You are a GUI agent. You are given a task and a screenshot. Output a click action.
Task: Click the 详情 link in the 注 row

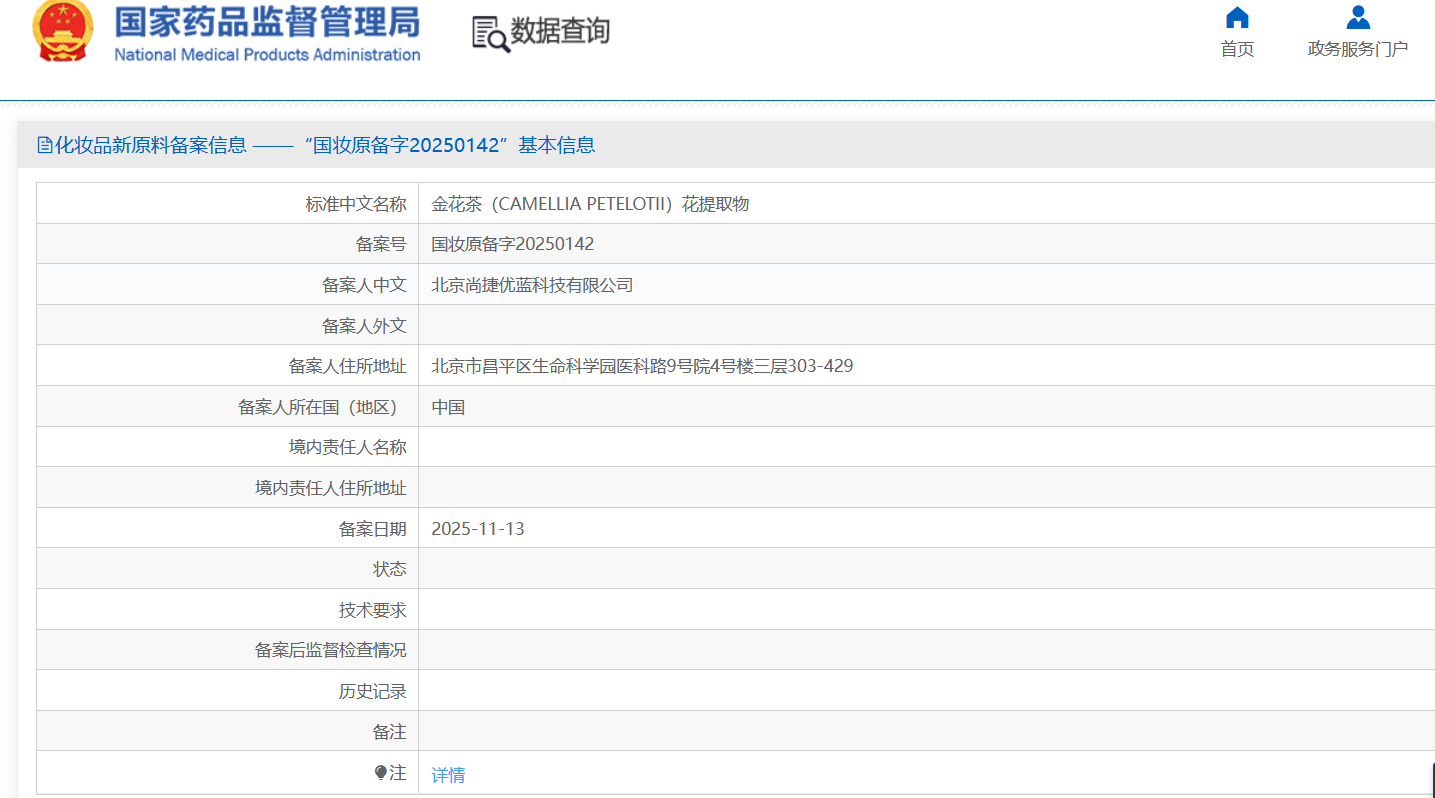(x=448, y=775)
